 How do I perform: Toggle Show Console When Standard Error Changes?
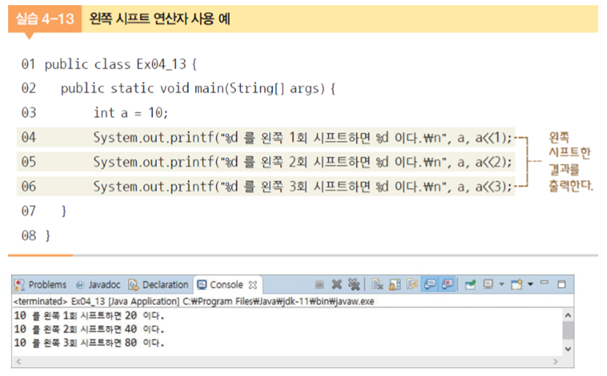pos(448,285)
